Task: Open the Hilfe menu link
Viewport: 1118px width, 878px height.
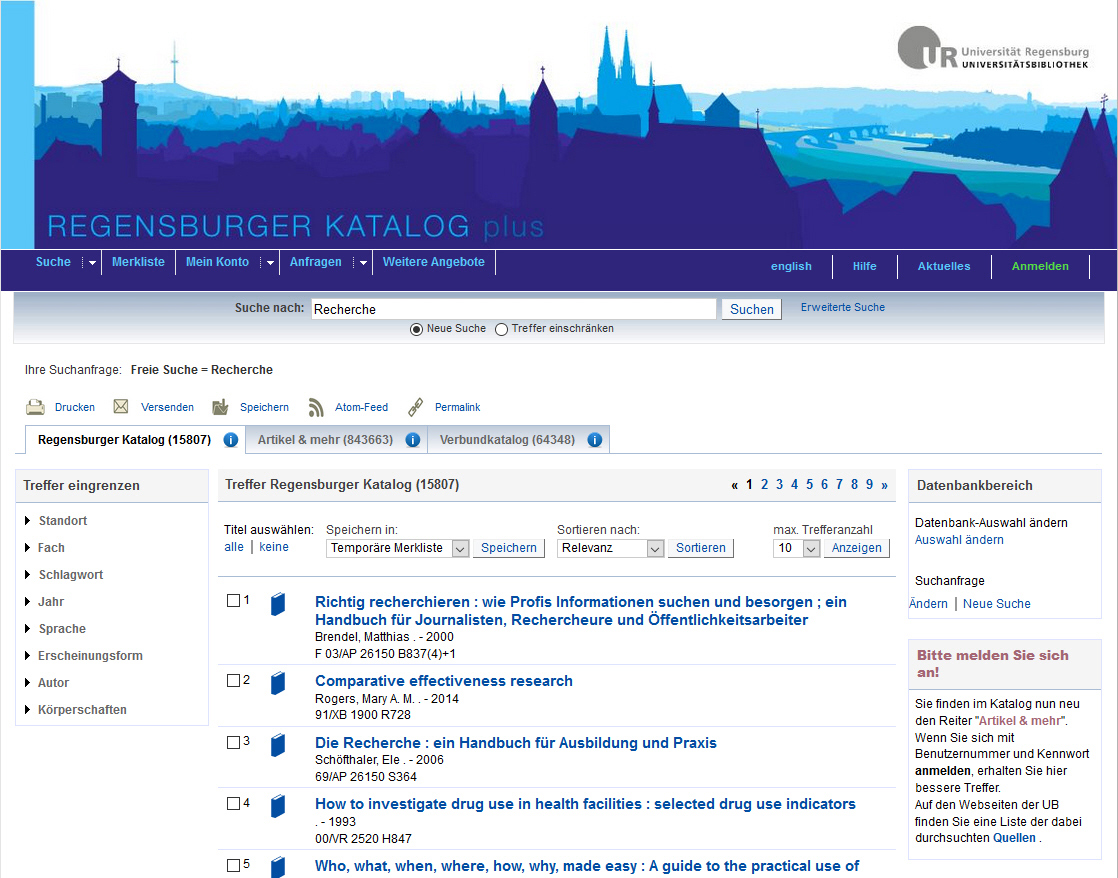Action: (x=864, y=266)
